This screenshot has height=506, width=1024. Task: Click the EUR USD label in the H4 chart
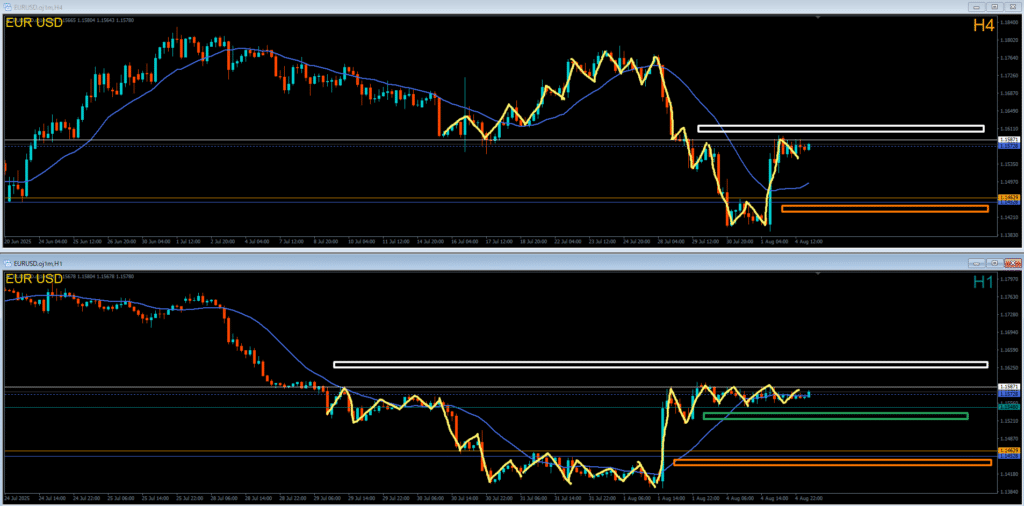point(34,23)
